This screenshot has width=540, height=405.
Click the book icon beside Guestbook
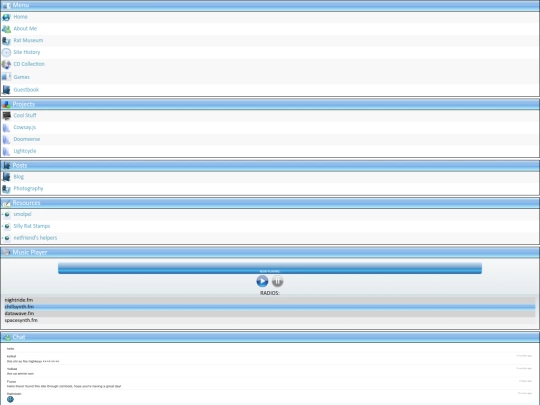point(6,90)
